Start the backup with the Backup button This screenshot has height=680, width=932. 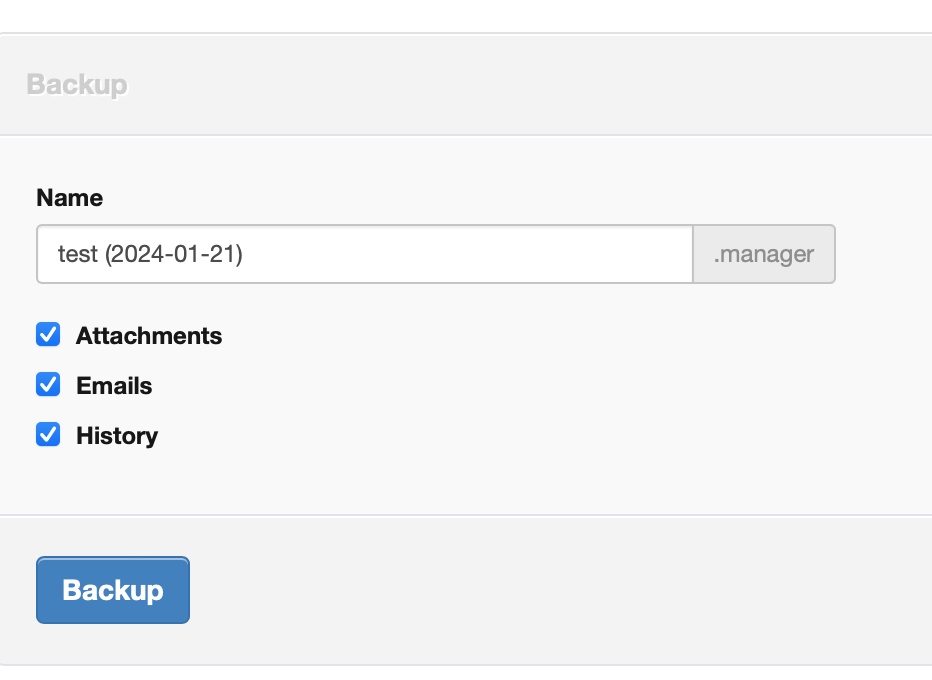coord(113,590)
